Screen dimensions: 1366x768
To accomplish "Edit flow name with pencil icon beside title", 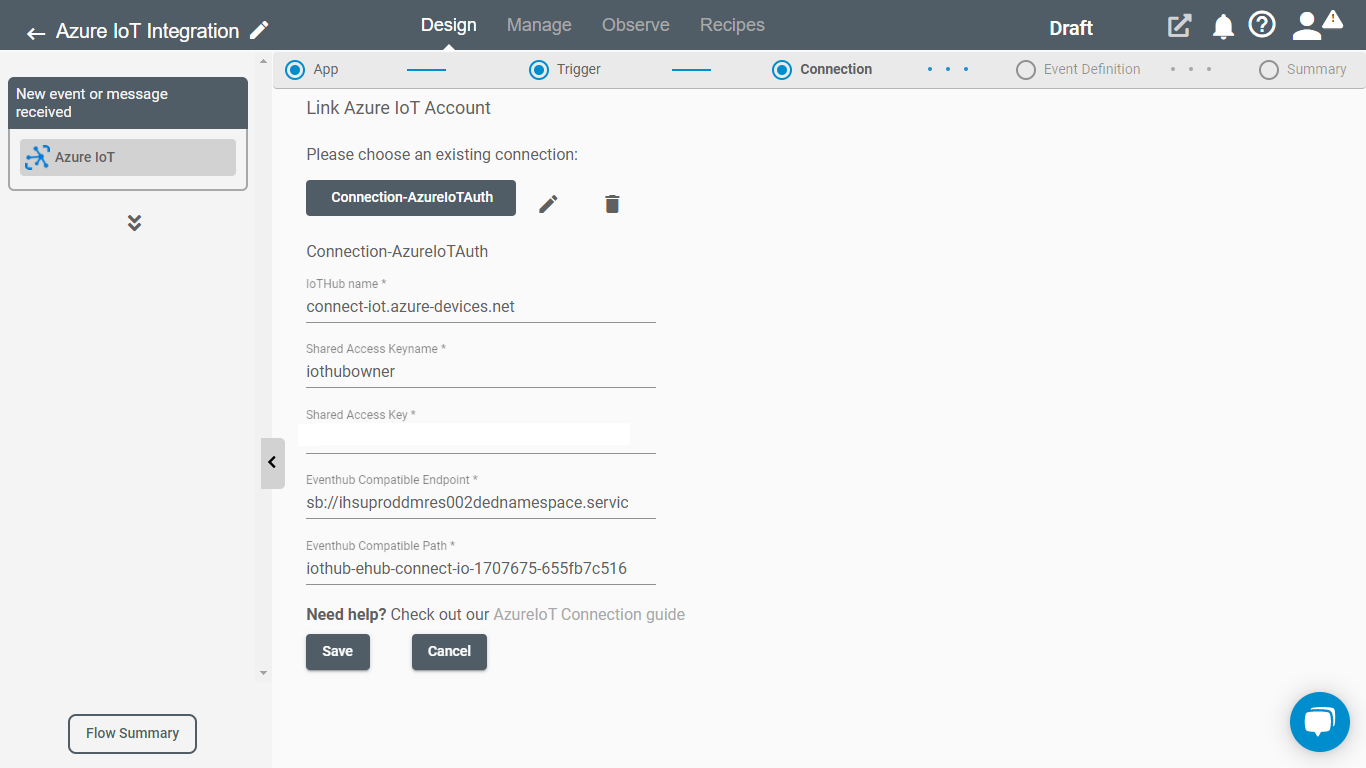I will coord(259,30).
